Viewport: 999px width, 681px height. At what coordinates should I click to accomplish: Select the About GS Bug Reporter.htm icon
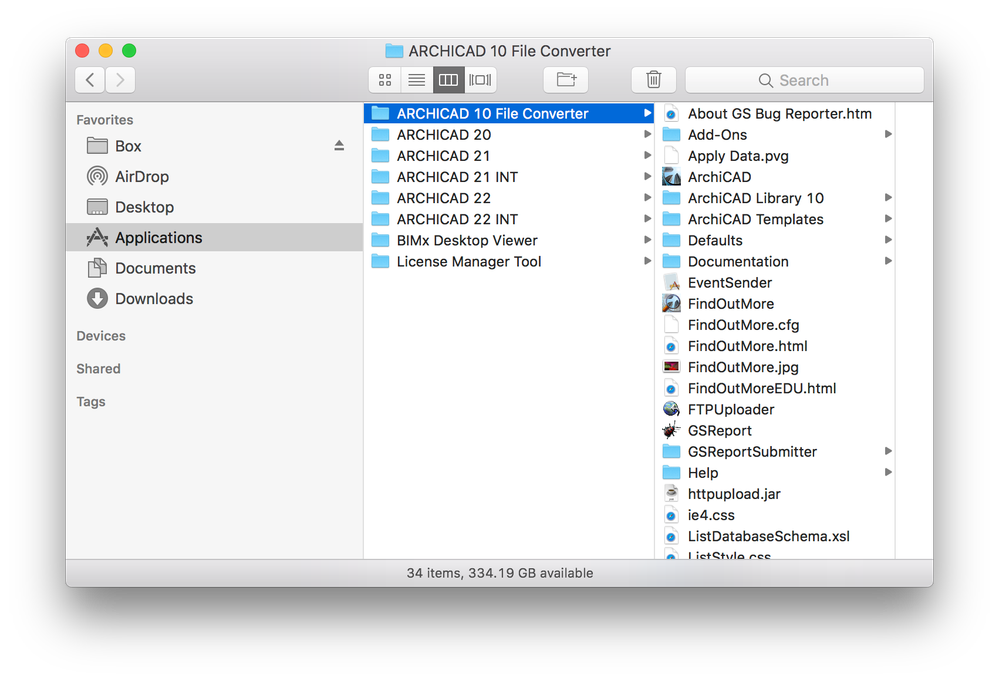tap(671, 113)
